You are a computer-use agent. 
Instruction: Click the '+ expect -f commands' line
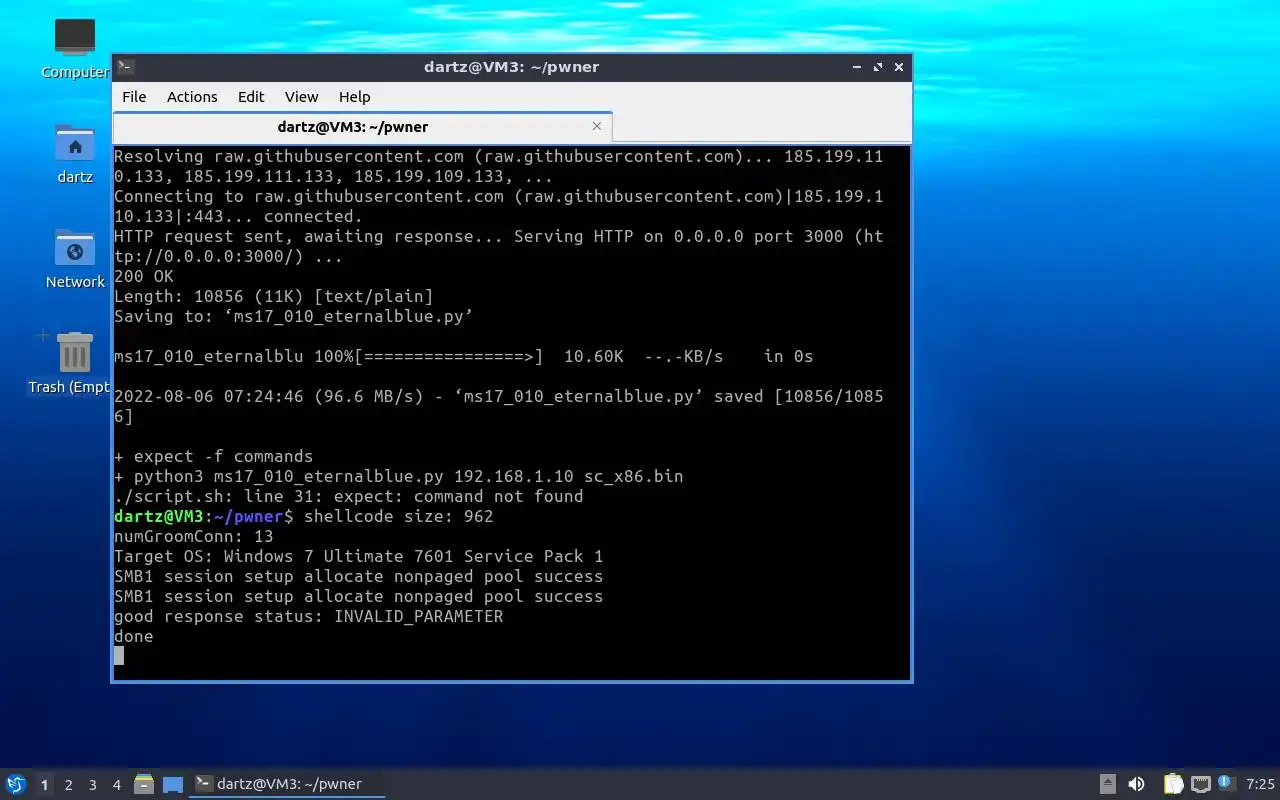[214, 456]
